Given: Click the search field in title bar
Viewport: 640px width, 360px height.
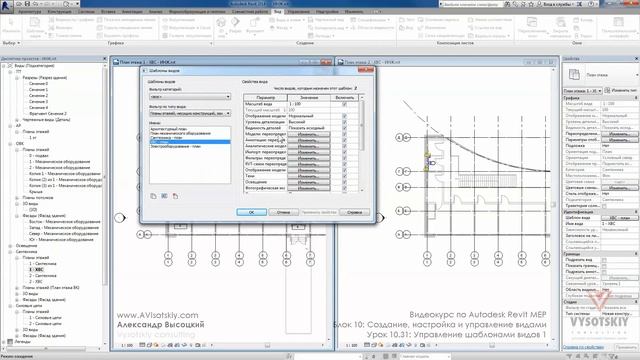Looking at the screenshot, I should (x=471, y=4).
